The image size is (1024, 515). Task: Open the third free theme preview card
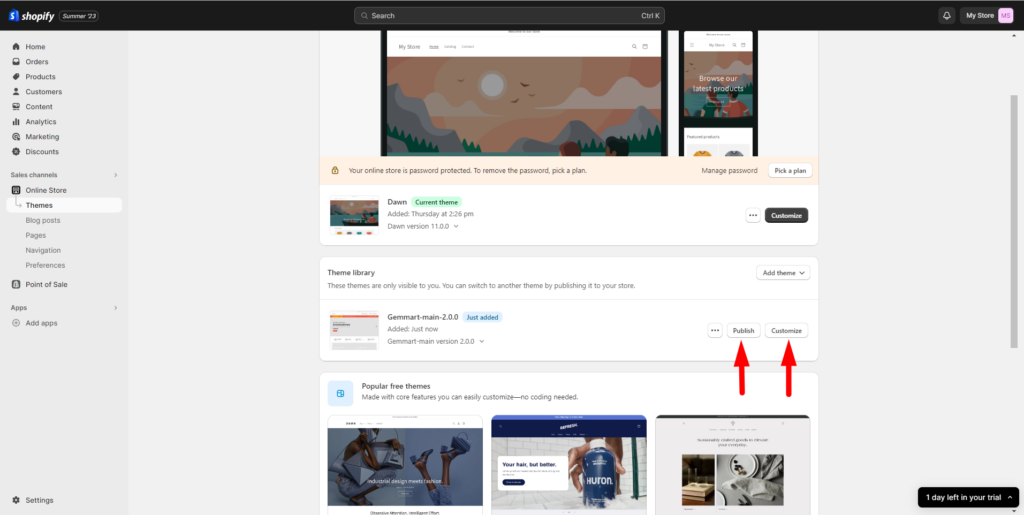pyautogui.click(x=733, y=465)
